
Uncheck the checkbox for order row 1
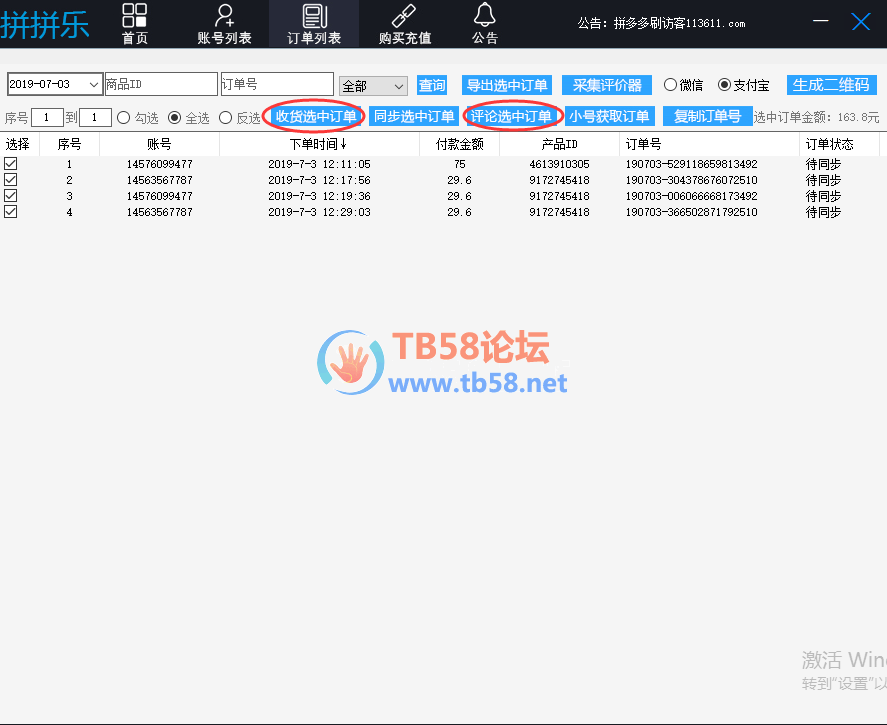coord(11,163)
